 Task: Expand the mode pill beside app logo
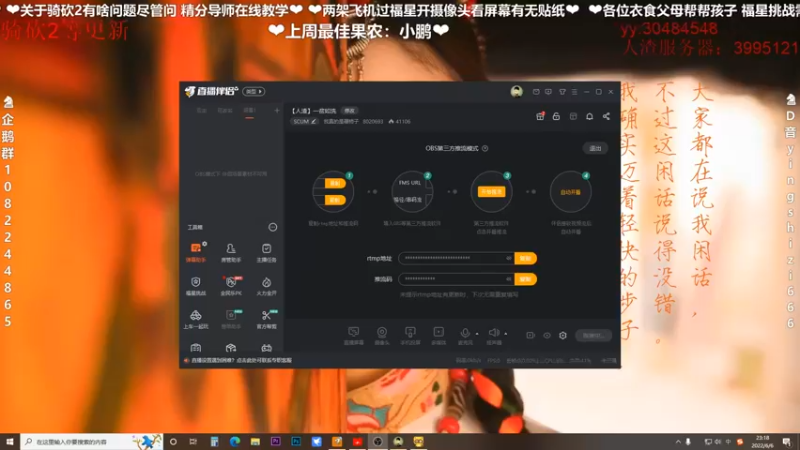click(254, 91)
